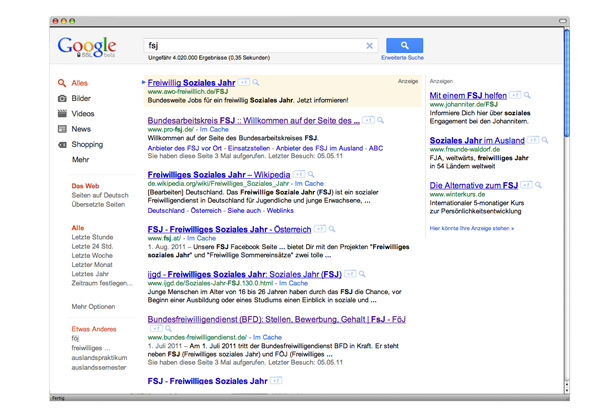Open the Shopping cart icon filter
The width and height of the screenshot is (610, 420).
point(62,144)
